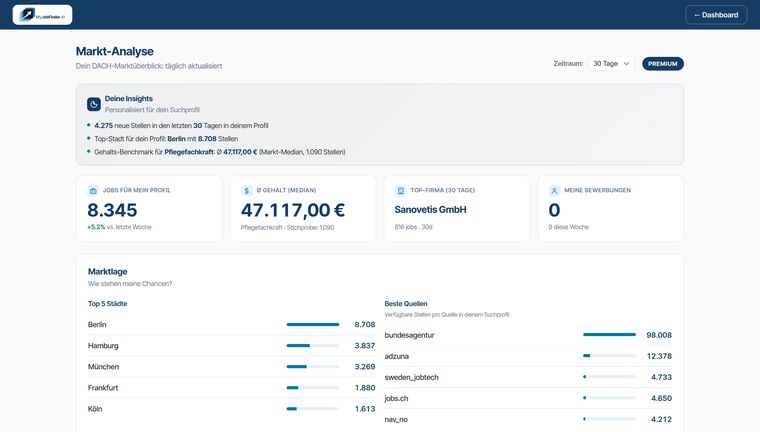
Task: Click the jobs.ch source name
Action: pyautogui.click(x=396, y=398)
